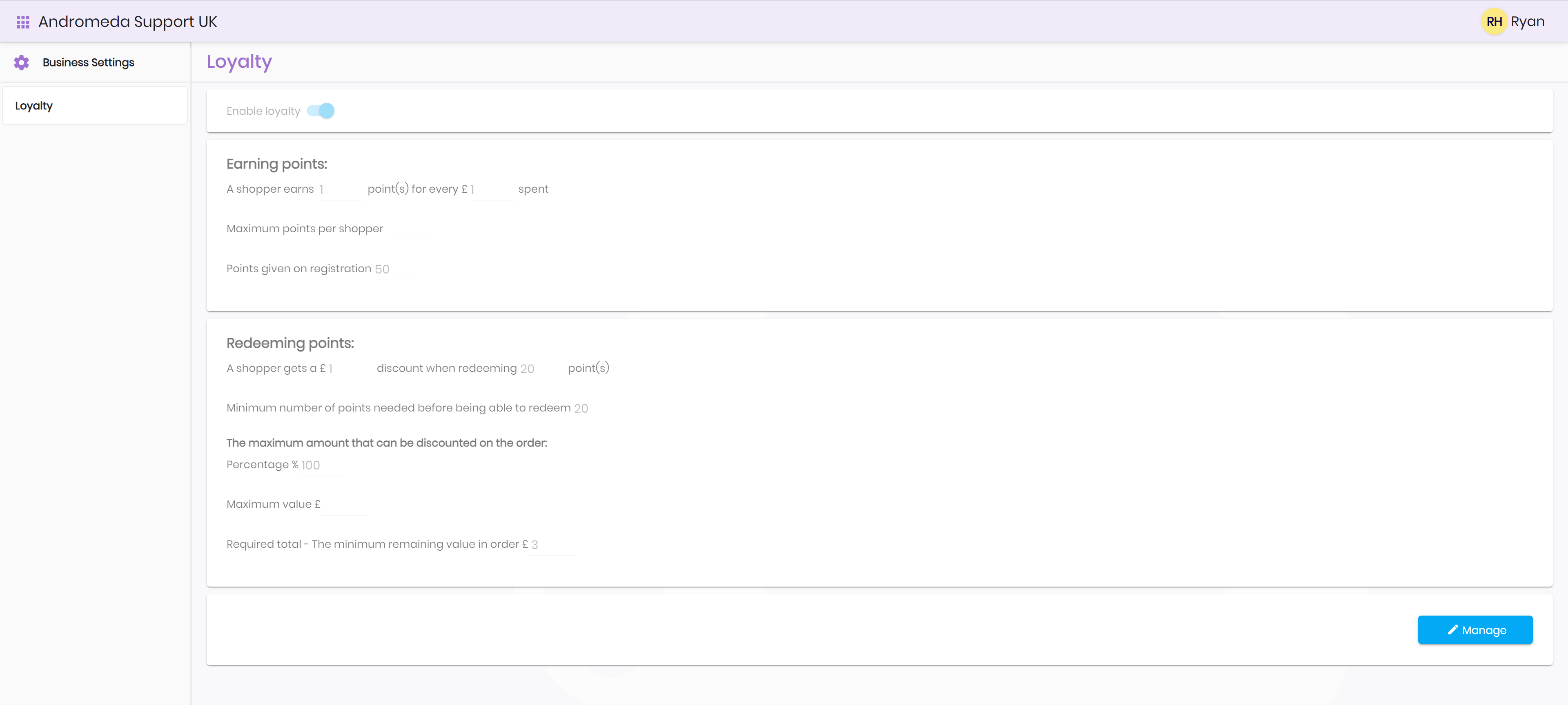
Task: Click the Ryan user name
Action: 1527,22
